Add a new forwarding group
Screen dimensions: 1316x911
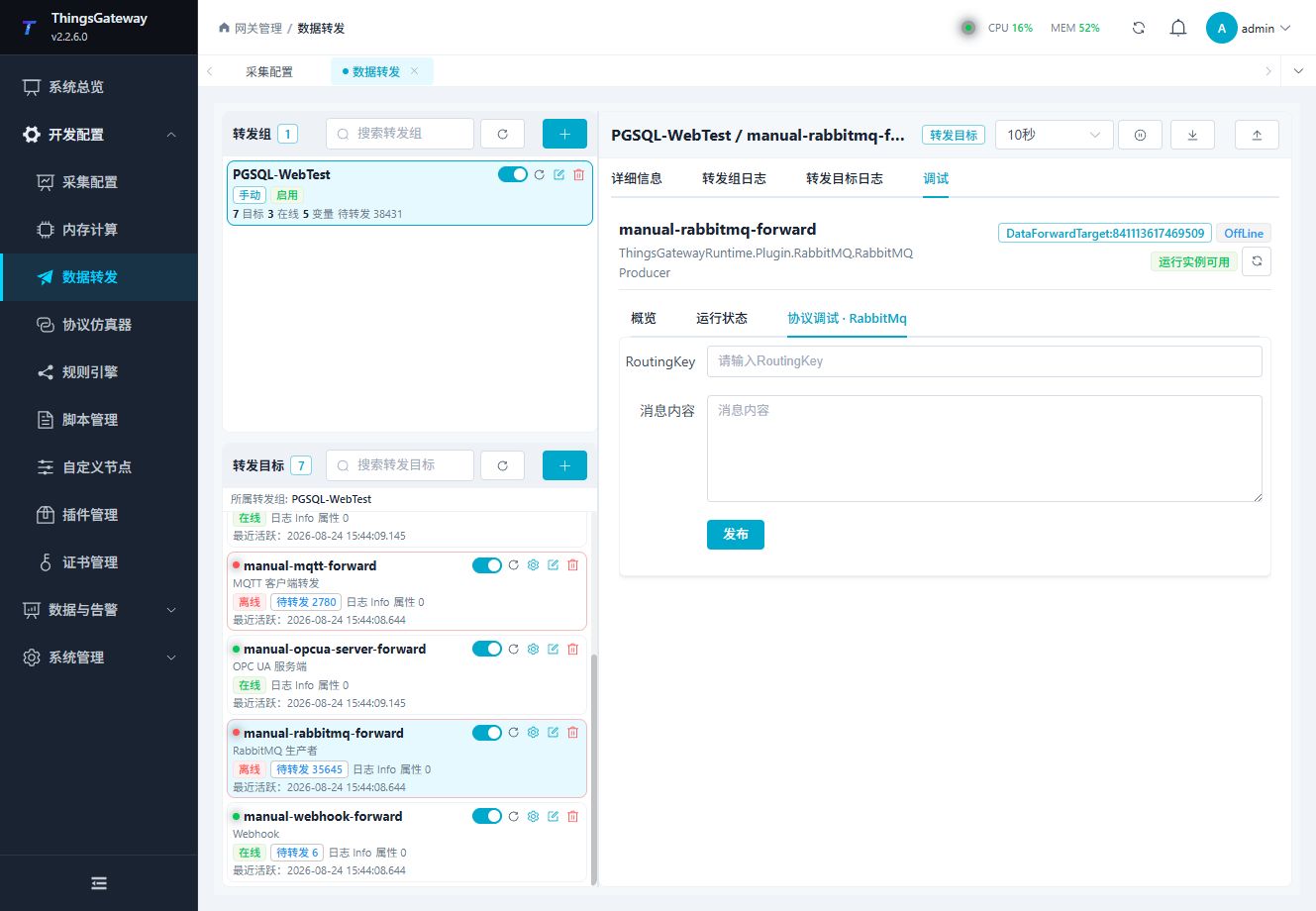click(564, 134)
